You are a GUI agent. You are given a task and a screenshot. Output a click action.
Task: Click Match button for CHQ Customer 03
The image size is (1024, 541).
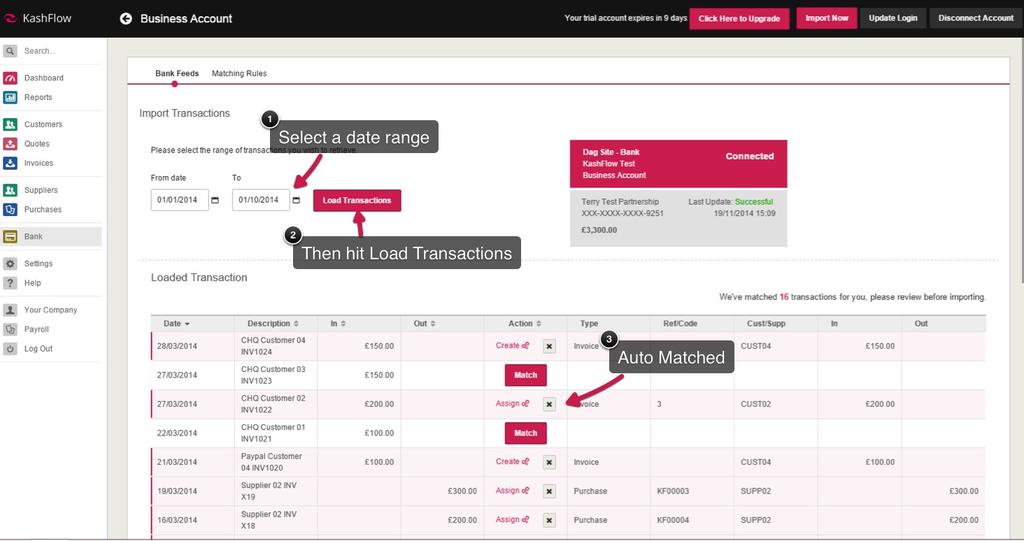click(525, 375)
